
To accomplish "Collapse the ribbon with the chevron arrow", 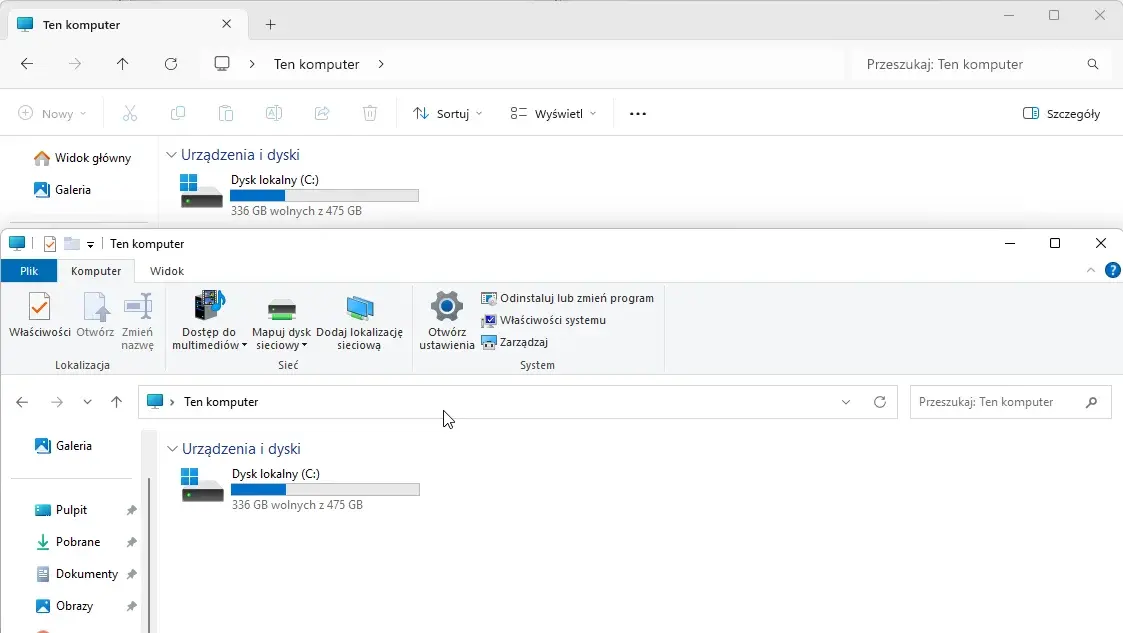I will pos(1091,271).
